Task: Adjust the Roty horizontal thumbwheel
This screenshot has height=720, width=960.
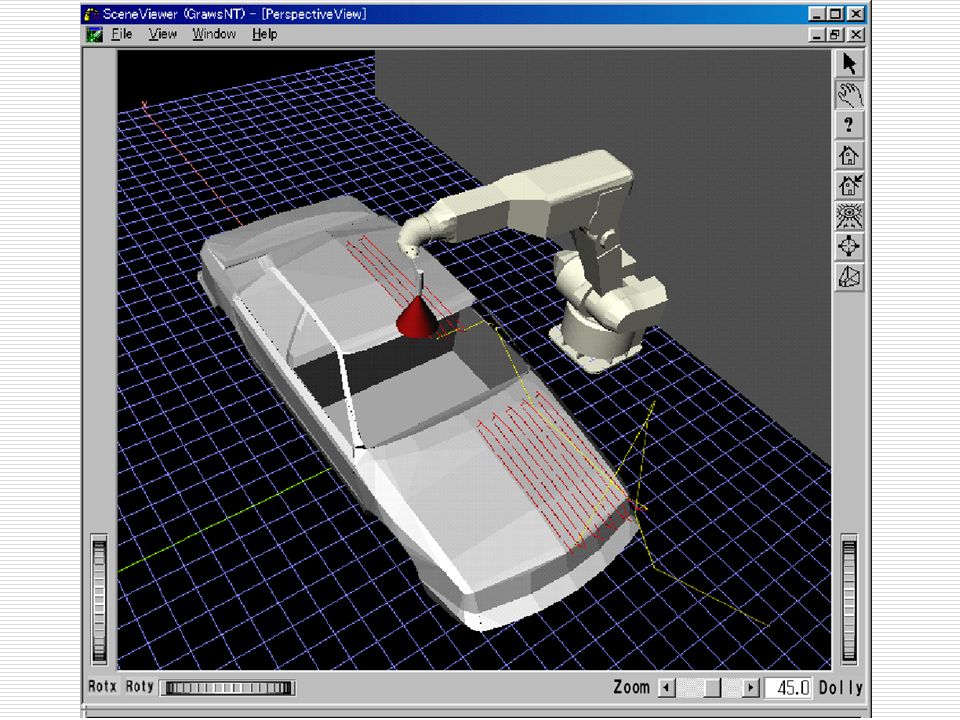Action: click(x=228, y=688)
